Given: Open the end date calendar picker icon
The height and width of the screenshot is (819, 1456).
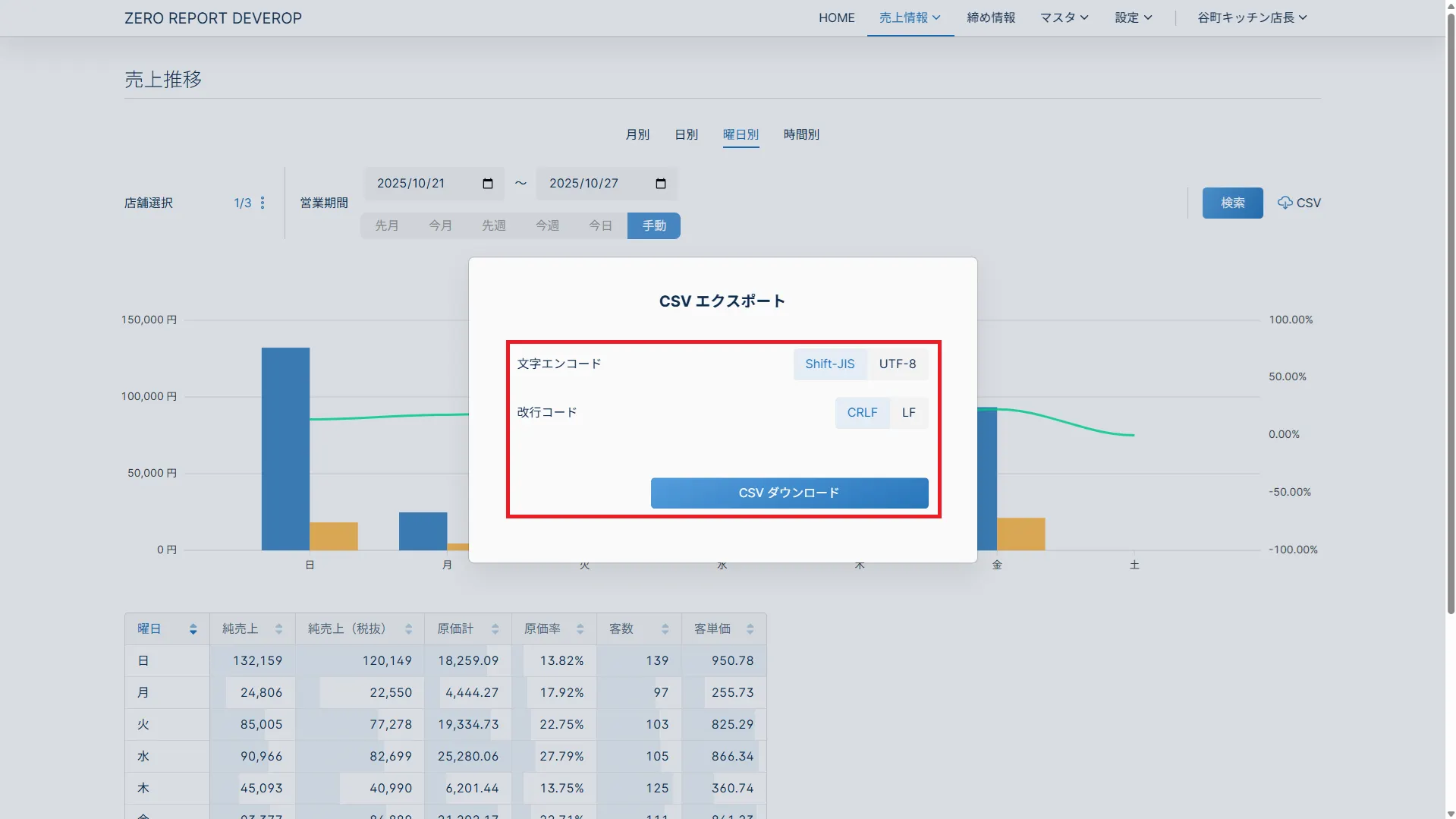Looking at the screenshot, I should pyautogui.click(x=660, y=184).
